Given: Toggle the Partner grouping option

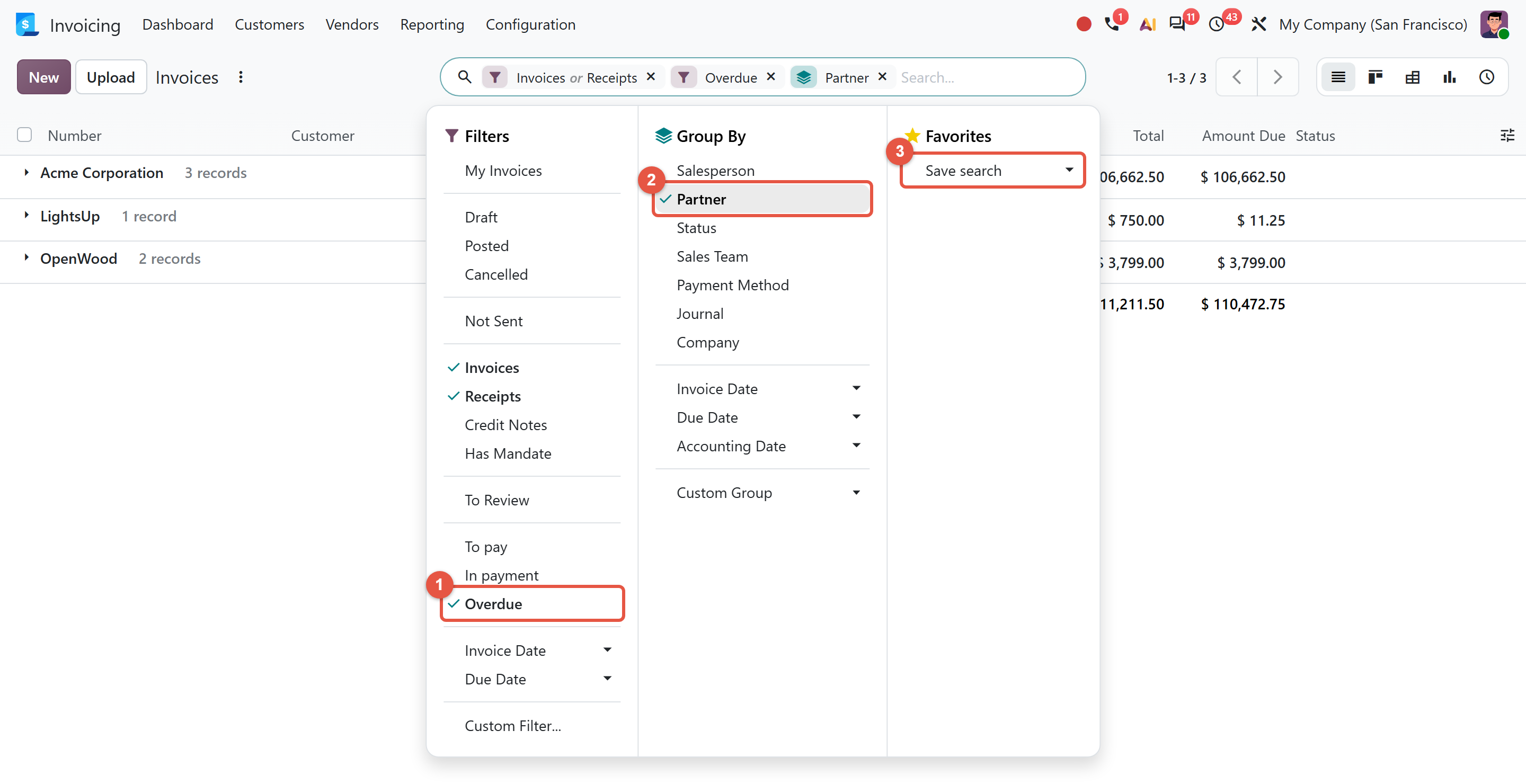Looking at the screenshot, I should [762, 199].
